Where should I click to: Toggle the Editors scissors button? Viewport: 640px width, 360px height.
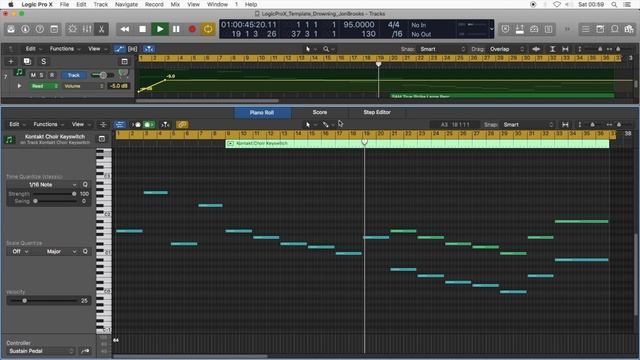101,29
